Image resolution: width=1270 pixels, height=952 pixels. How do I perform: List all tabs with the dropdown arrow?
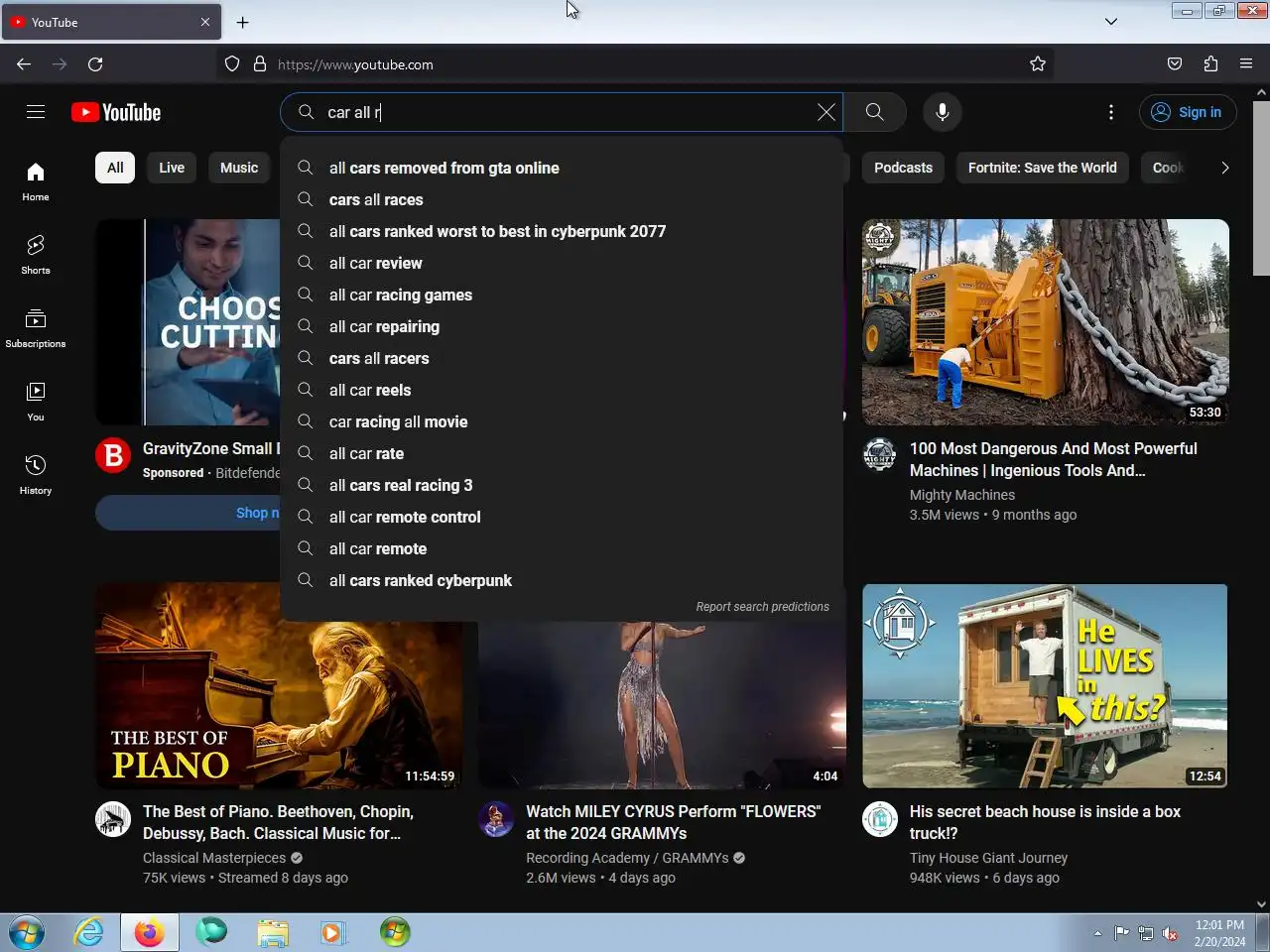click(1111, 22)
